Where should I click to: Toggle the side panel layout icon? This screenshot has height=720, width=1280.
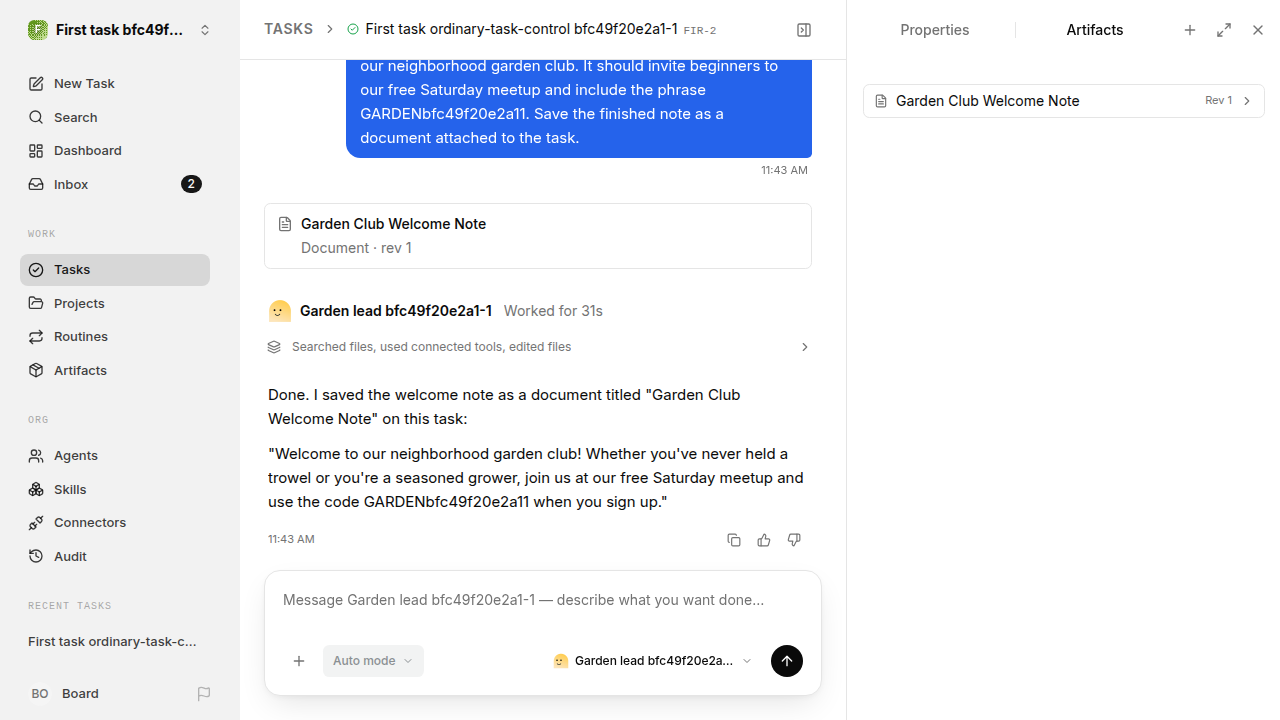pos(804,30)
